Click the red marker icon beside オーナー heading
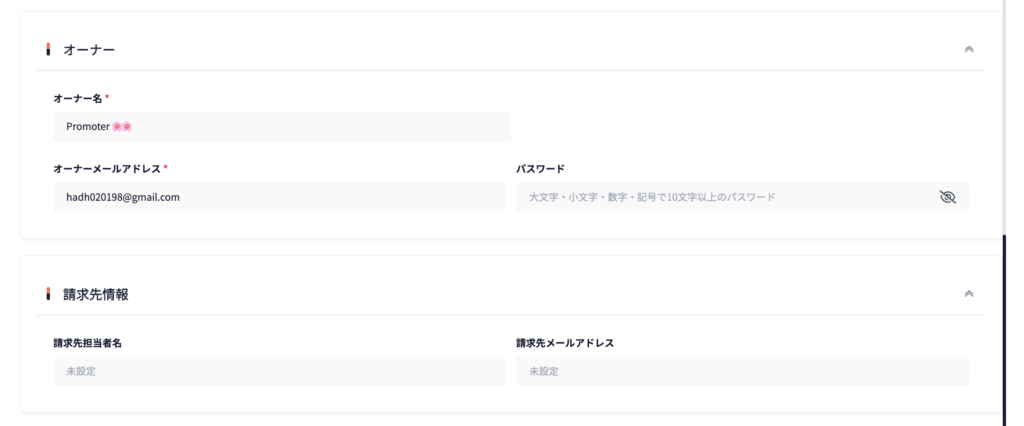Viewport: 1024px width, 426px height. 48,49
